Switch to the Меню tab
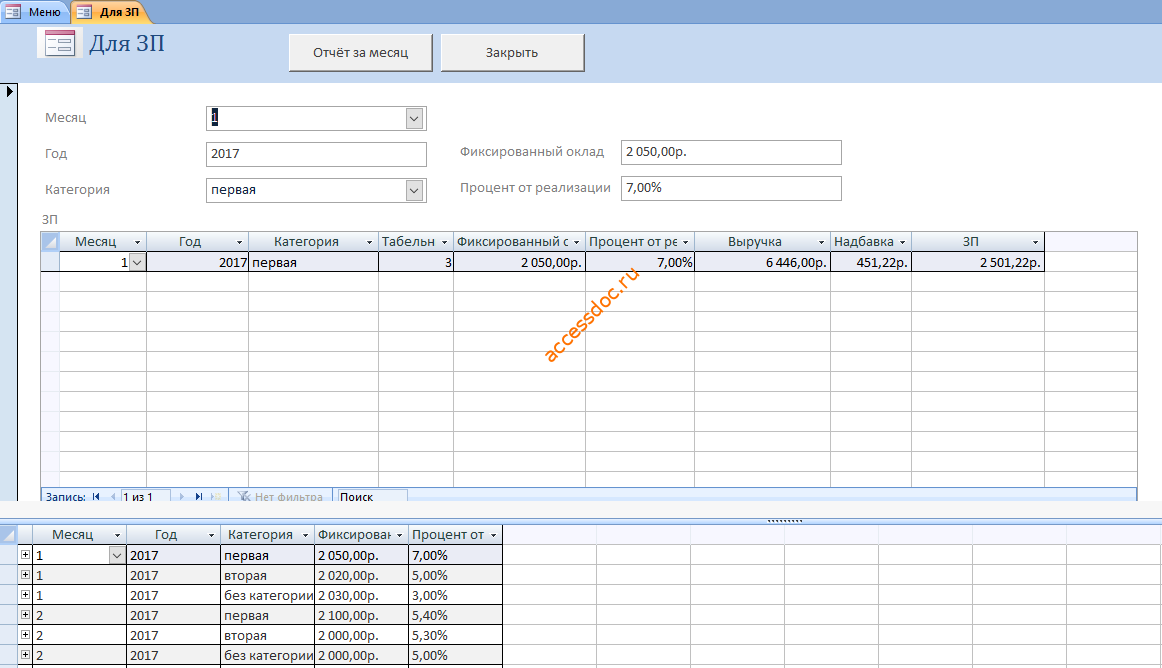 tap(35, 12)
